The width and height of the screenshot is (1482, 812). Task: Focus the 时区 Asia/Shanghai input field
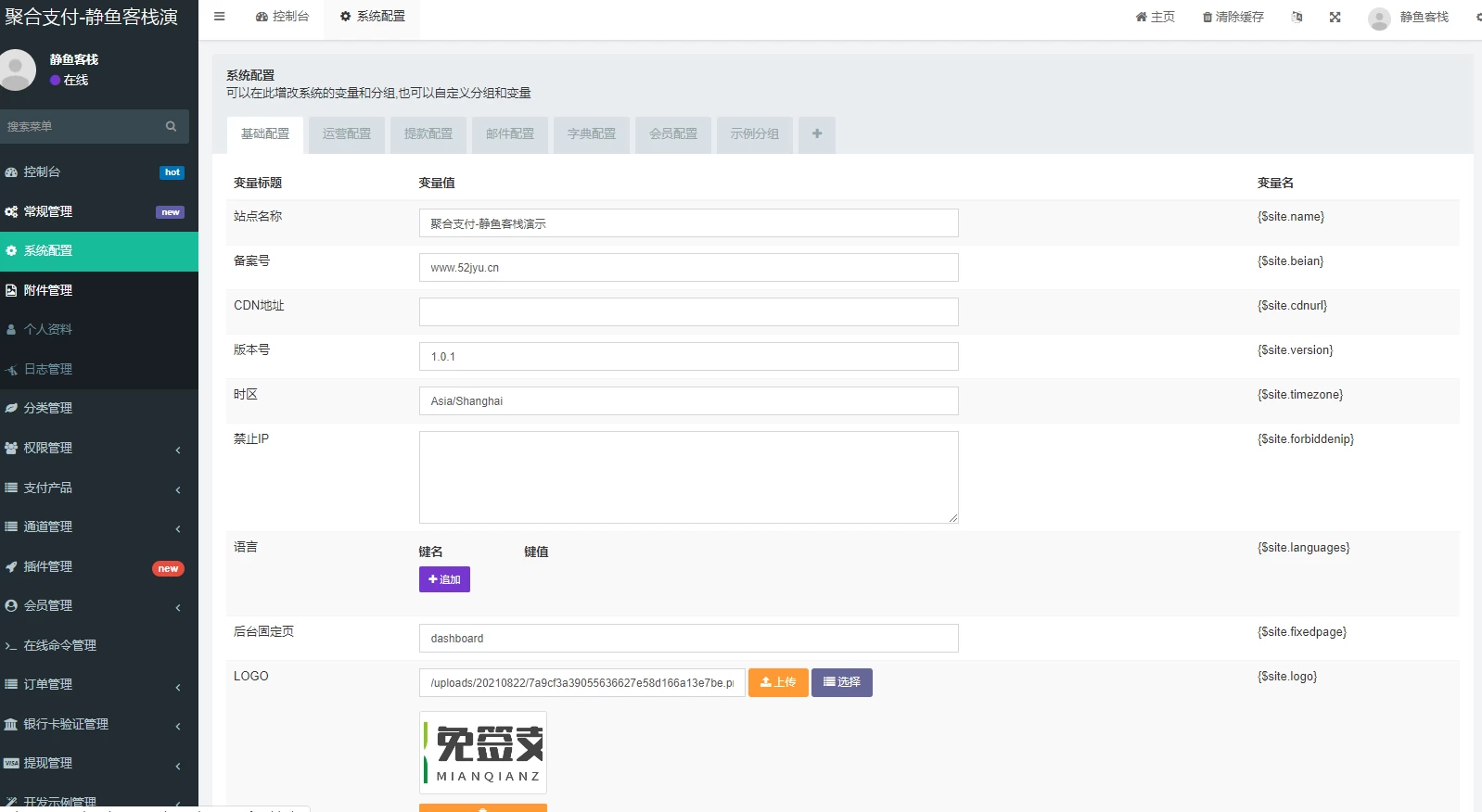(x=688, y=401)
